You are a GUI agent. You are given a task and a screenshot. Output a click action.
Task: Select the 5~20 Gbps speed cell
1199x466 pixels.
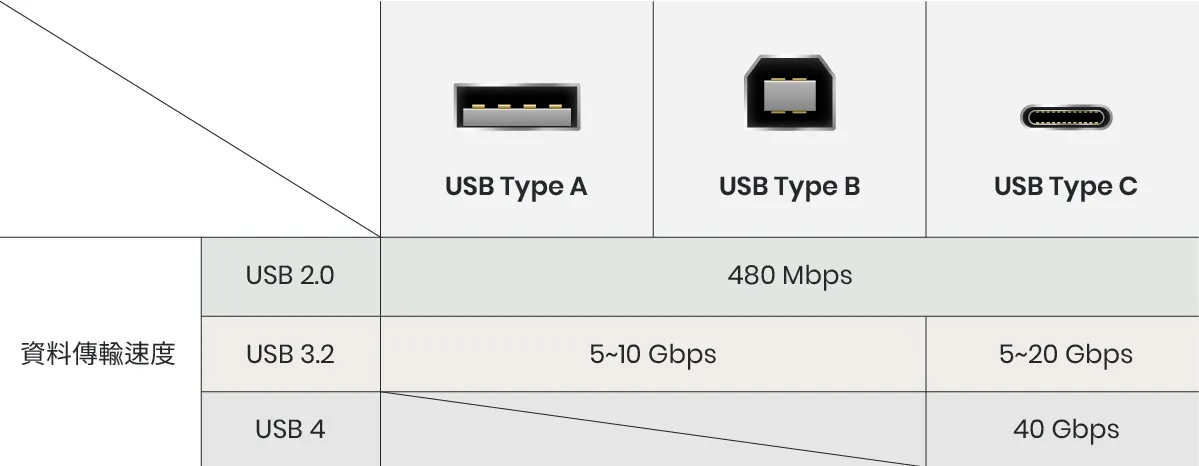coord(1065,354)
